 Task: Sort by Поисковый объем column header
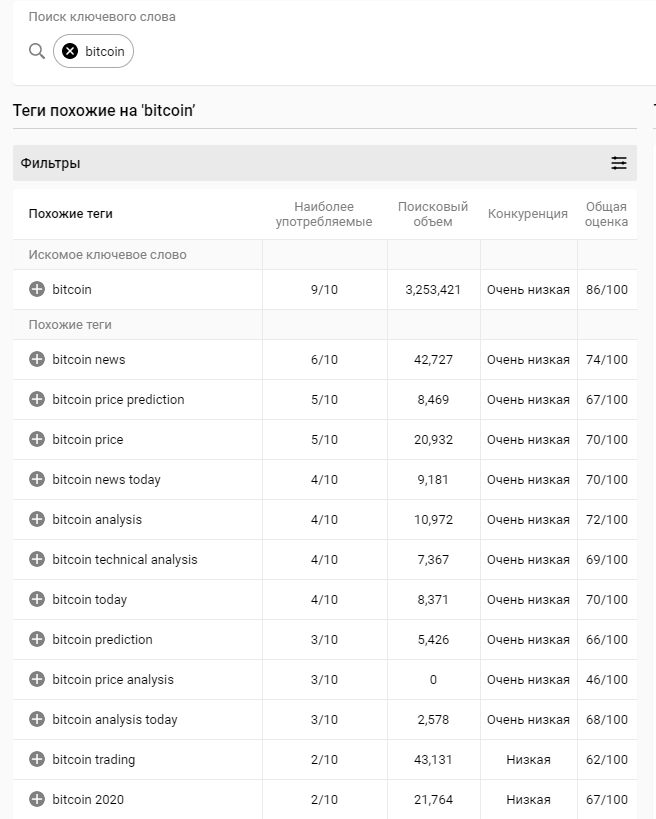click(x=432, y=214)
